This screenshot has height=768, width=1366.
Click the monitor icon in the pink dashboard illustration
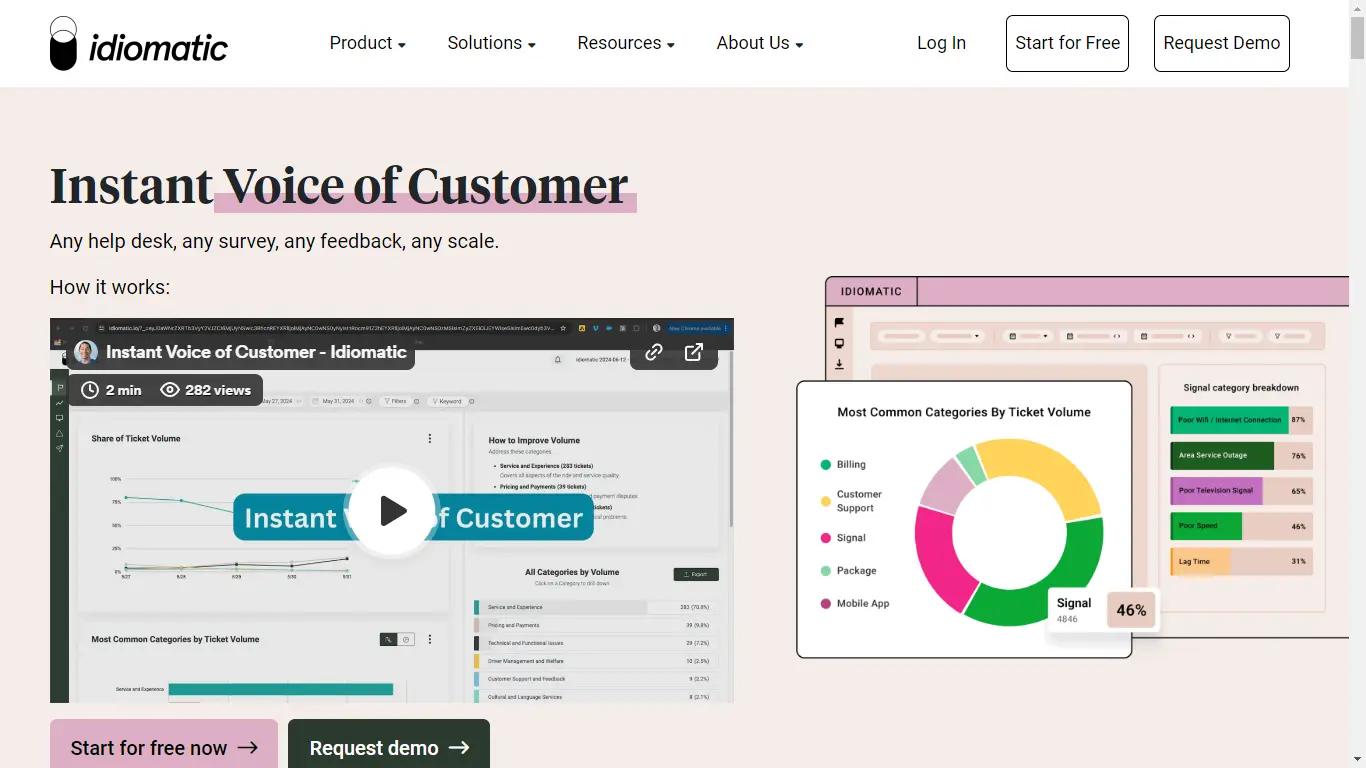[839, 343]
